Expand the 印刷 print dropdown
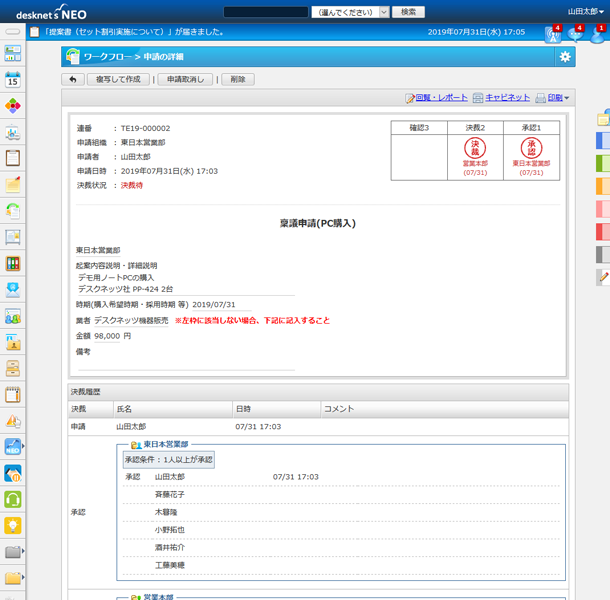The height and width of the screenshot is (600, 610). coord(553,98)
